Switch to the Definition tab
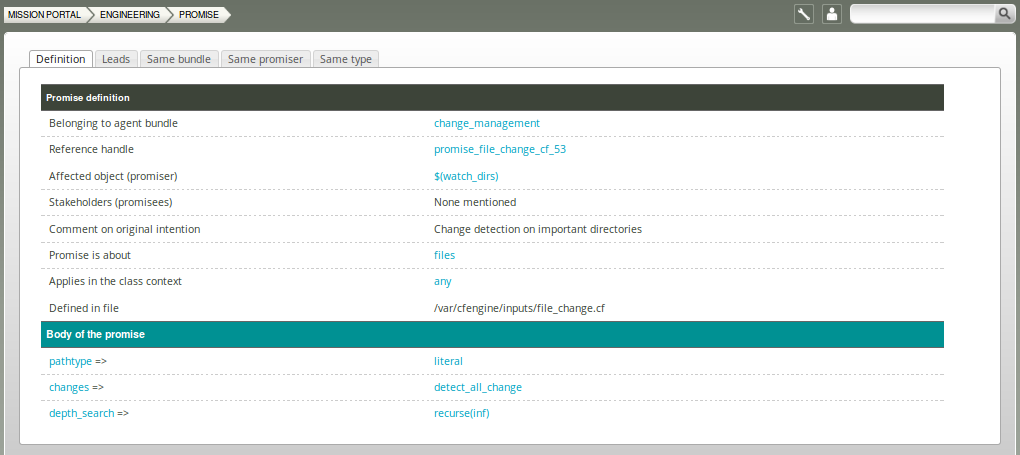This screenshot has width=1020, height=455. [61, 59]
